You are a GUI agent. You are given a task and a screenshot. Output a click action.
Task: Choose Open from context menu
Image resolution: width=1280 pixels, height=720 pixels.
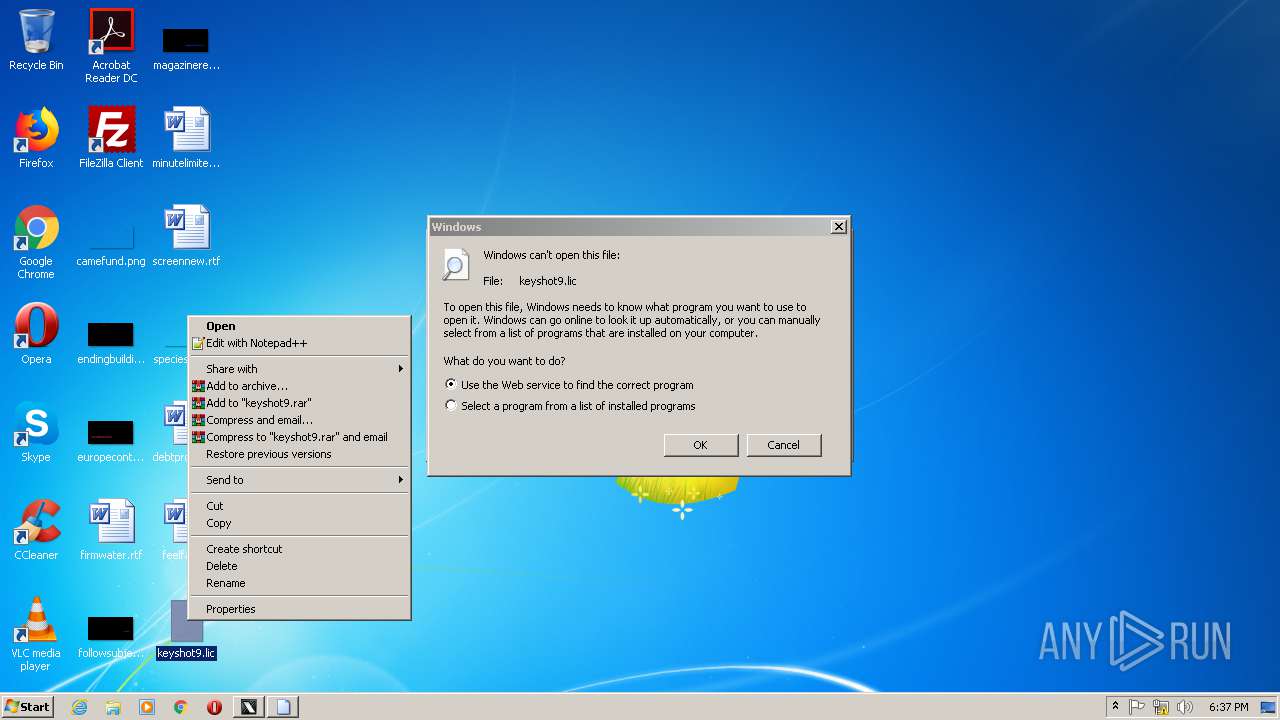click(299, 326)
